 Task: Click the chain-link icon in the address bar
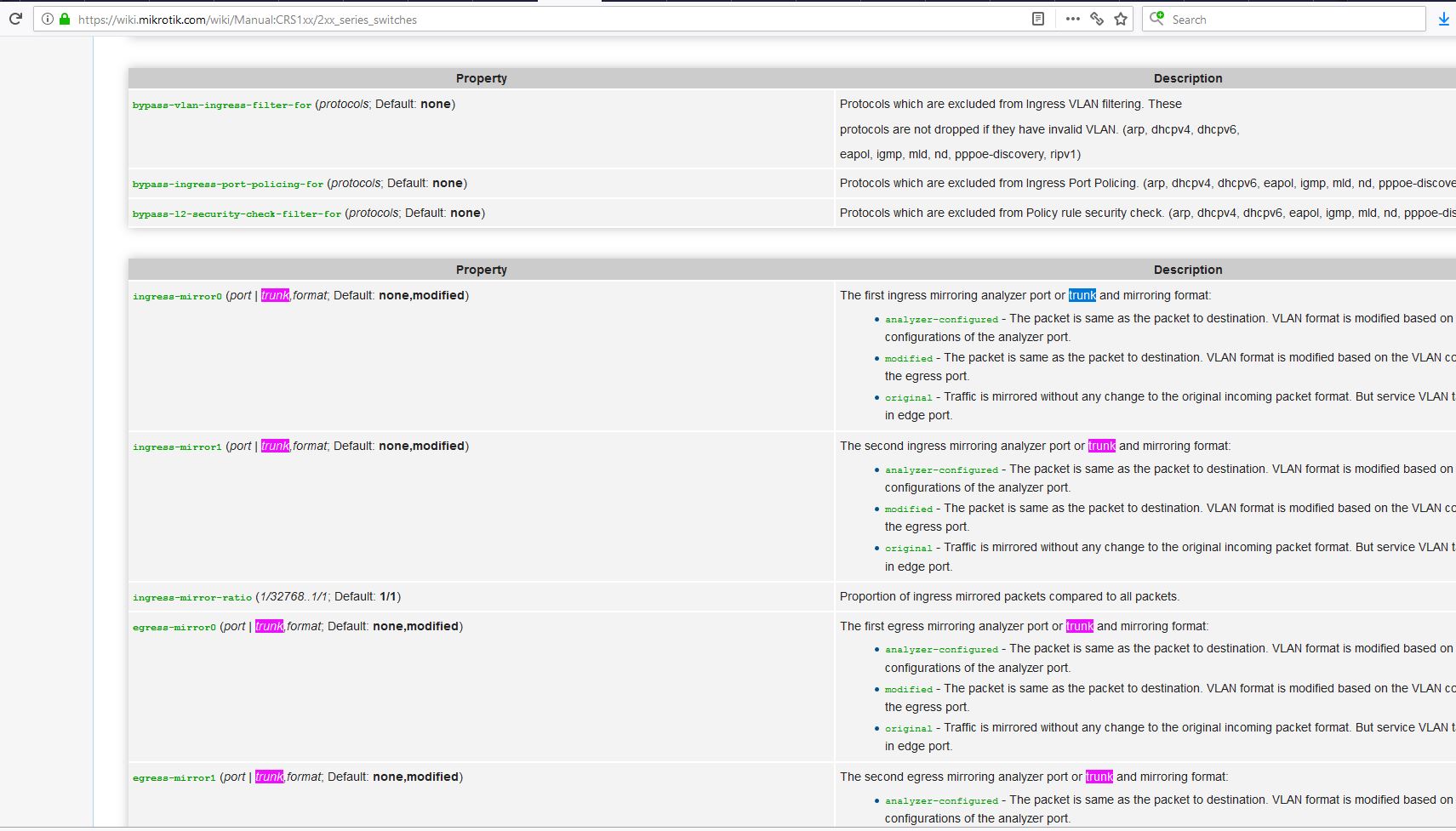pyautogui.click(x=1097, y=19)
